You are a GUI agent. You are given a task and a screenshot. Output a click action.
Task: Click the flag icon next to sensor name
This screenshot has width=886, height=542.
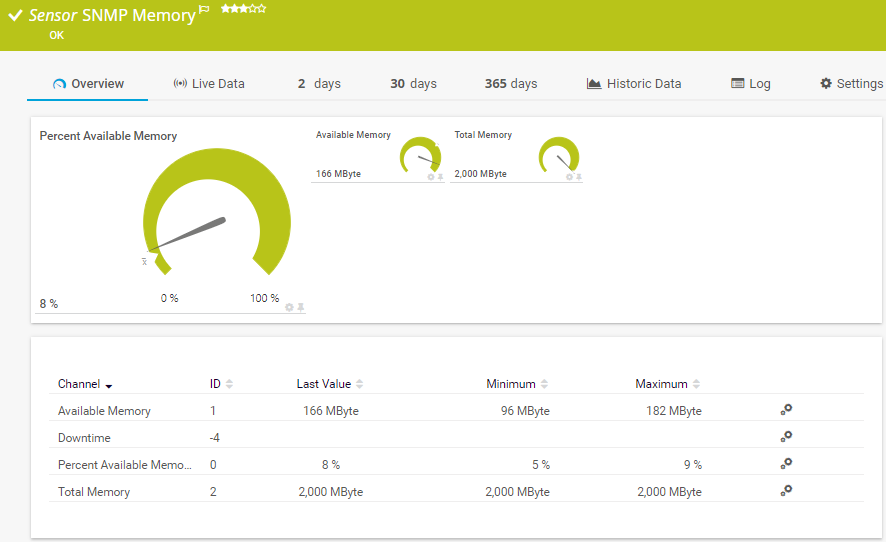[205, 10]
